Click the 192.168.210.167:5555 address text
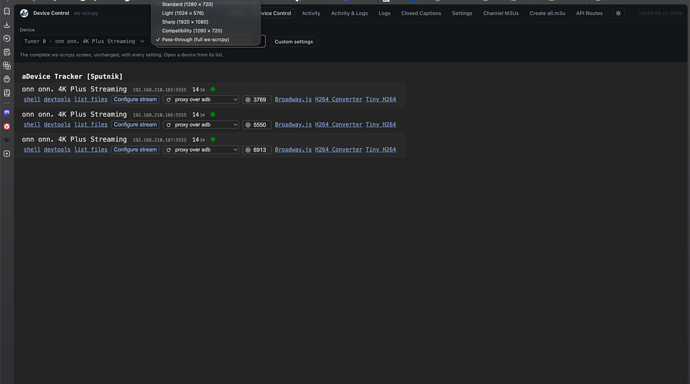Screen dimensions: 690x384 (159, 140)
